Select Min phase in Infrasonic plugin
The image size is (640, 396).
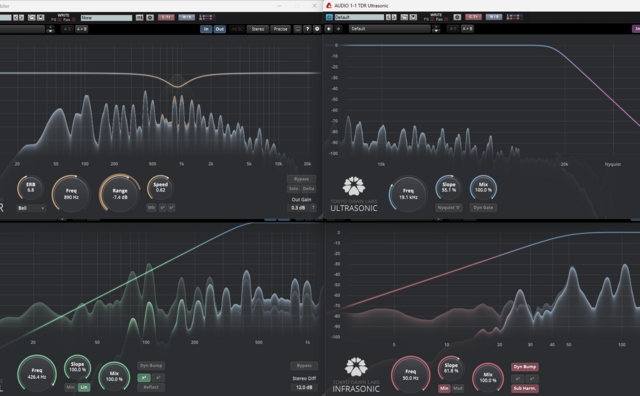pos(444,388)
